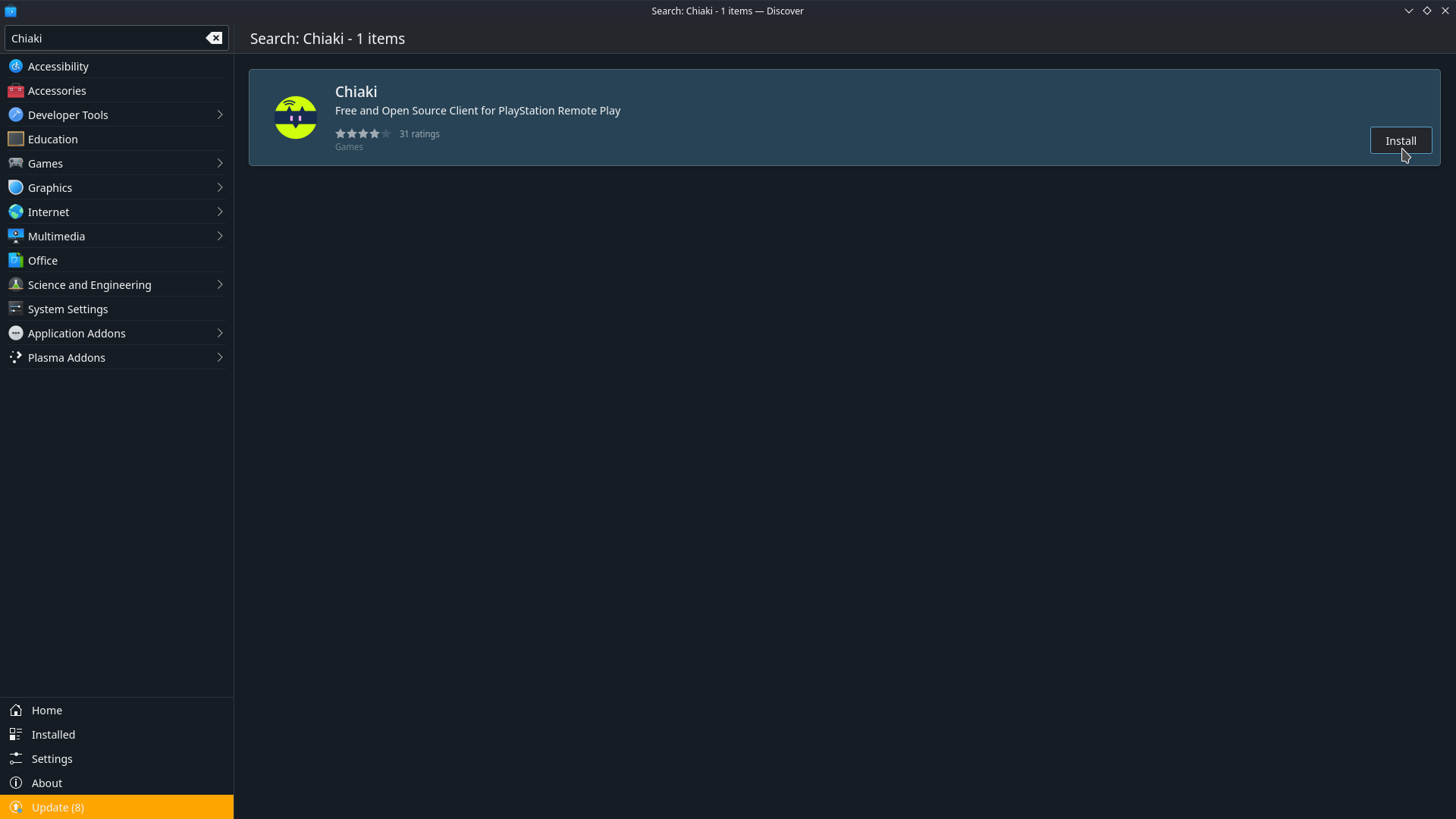Expand the Multimedia category arrow

tap(219, 236)
